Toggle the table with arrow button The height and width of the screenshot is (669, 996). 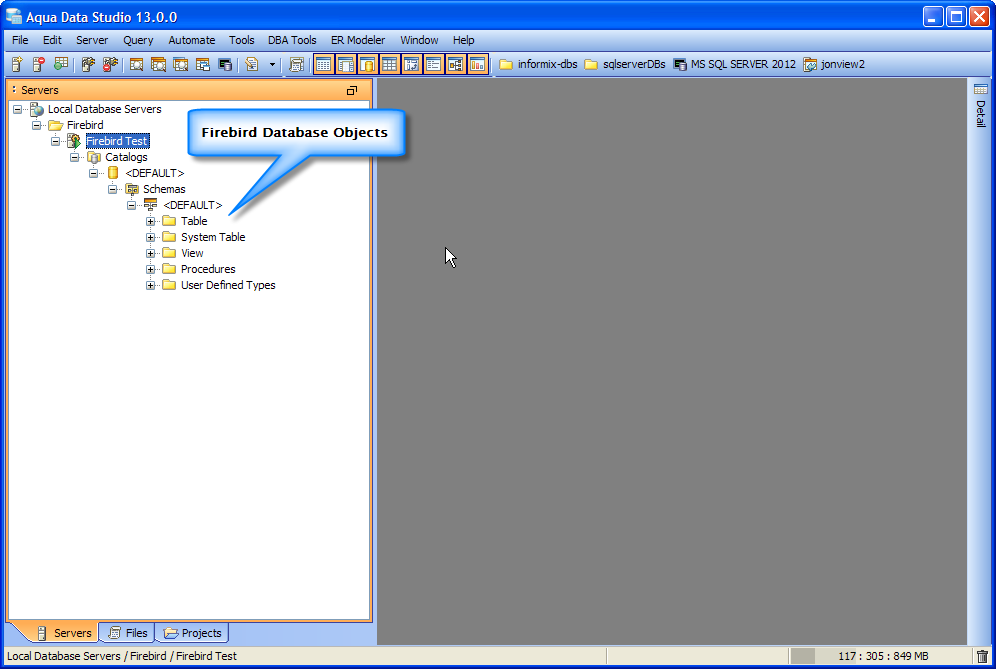click(x=412, y=64)
